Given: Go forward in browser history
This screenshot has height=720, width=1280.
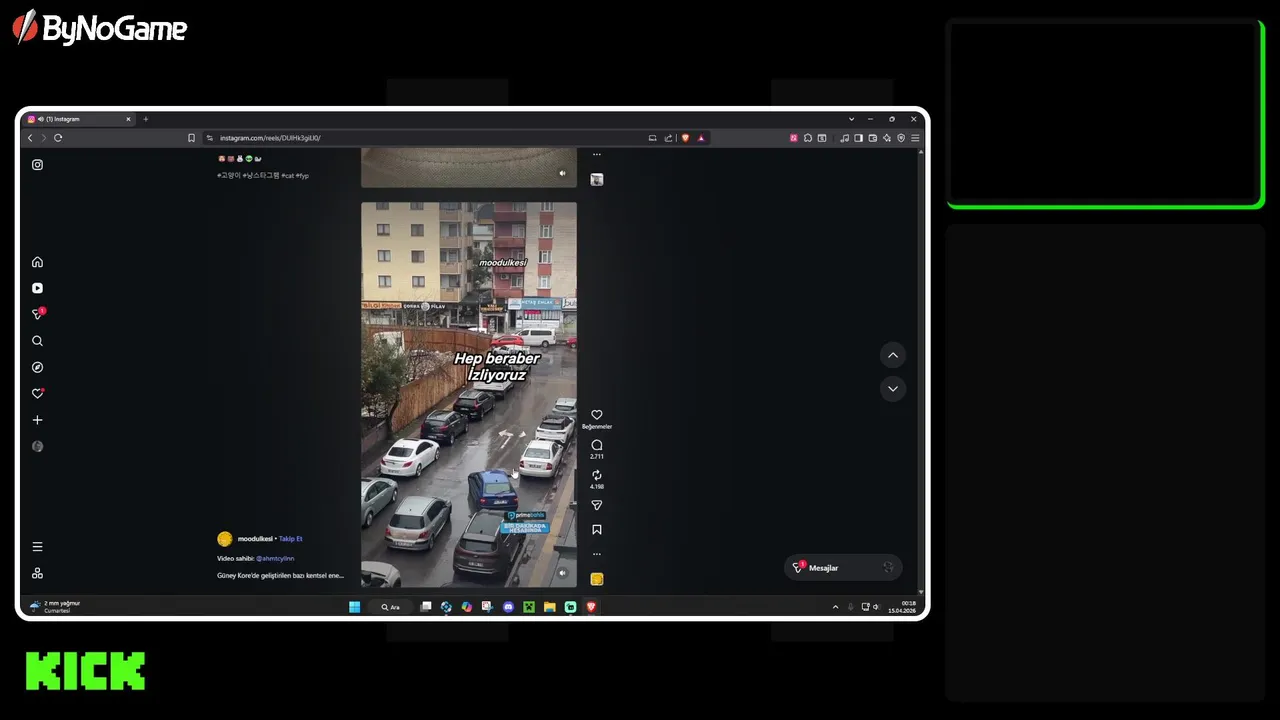Looking at the screenshot, I should point(43,138).
